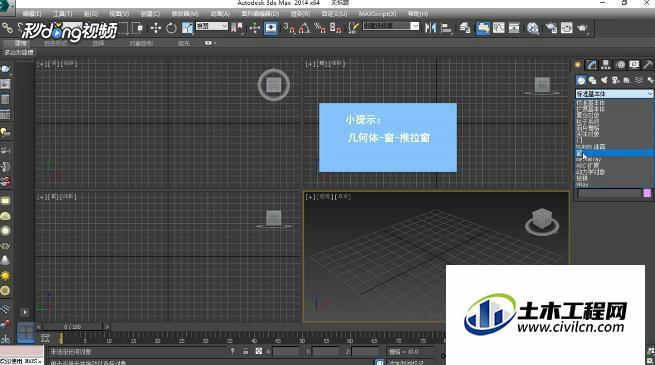Open Edit Named Selection Sets

[353, 28]
